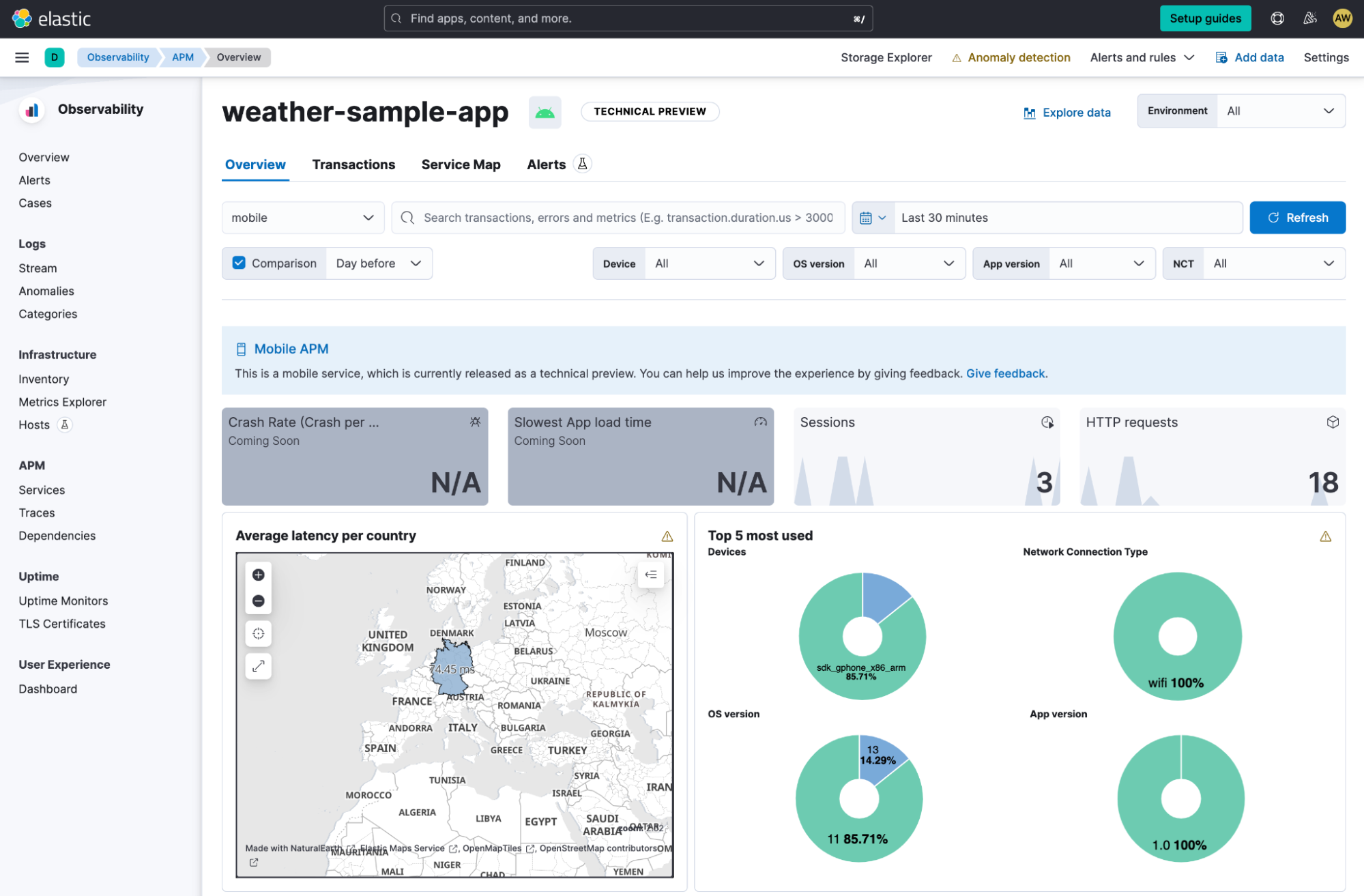Click the map zoom out button
The image size is (1364, 896).
click(x=259, y=601)
